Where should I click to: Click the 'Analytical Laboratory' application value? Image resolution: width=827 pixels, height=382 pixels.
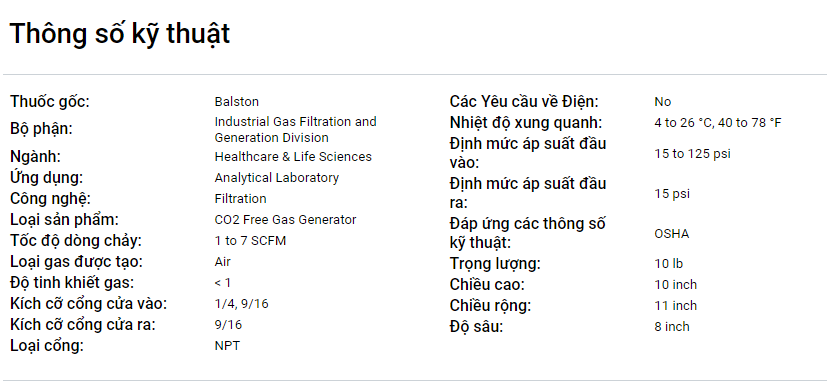[276, 178]
